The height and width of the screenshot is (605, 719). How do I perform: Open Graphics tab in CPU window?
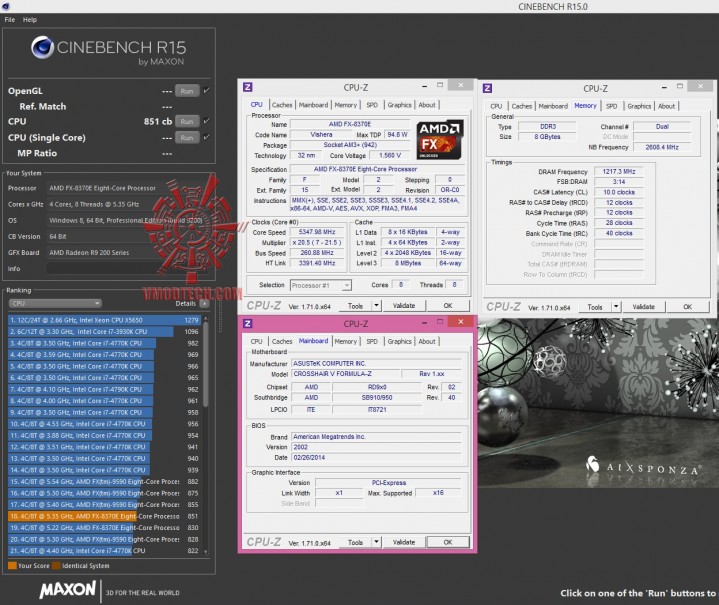click(x=399, y=105)
